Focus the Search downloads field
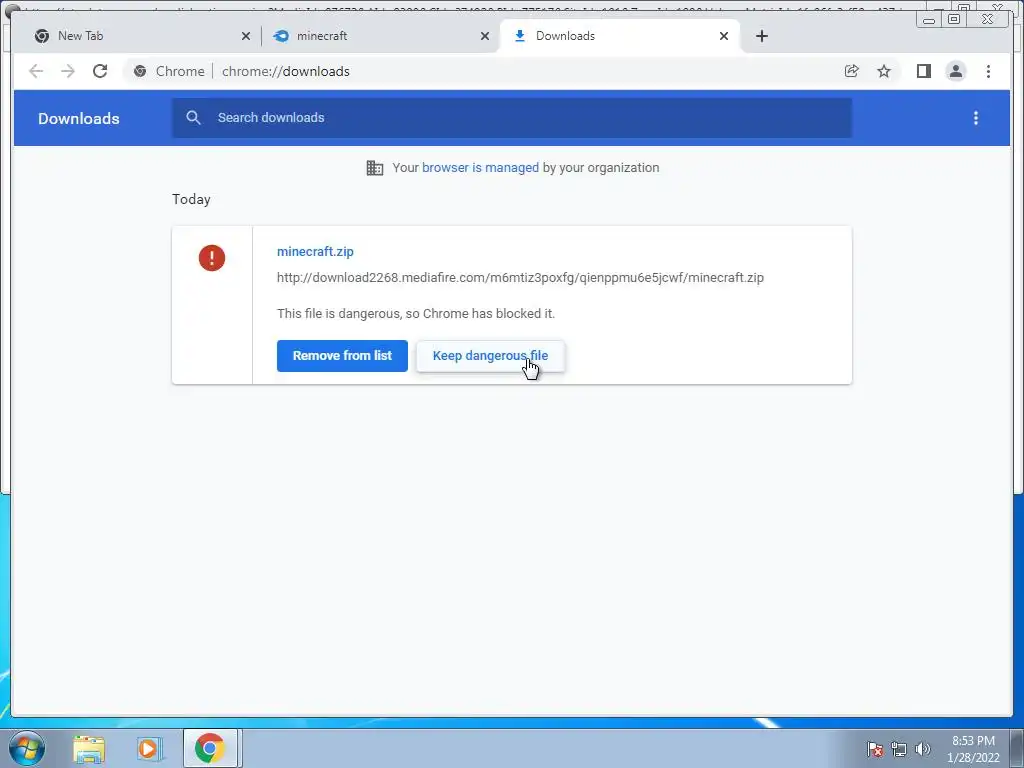The width and height of the screenshot is (1024, 768). pos(511,118)
